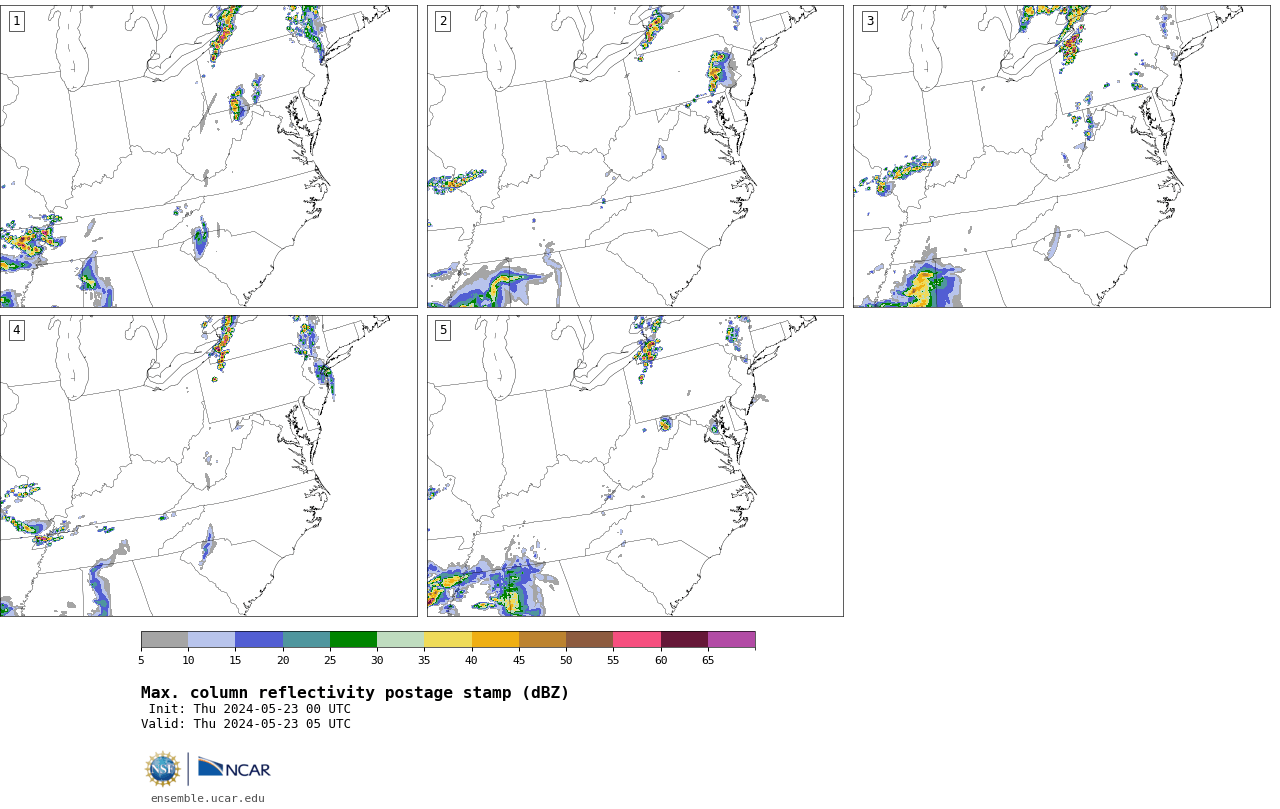Click the Init: Thu 2024-05-23 00 UTC text

click(250, 709)
